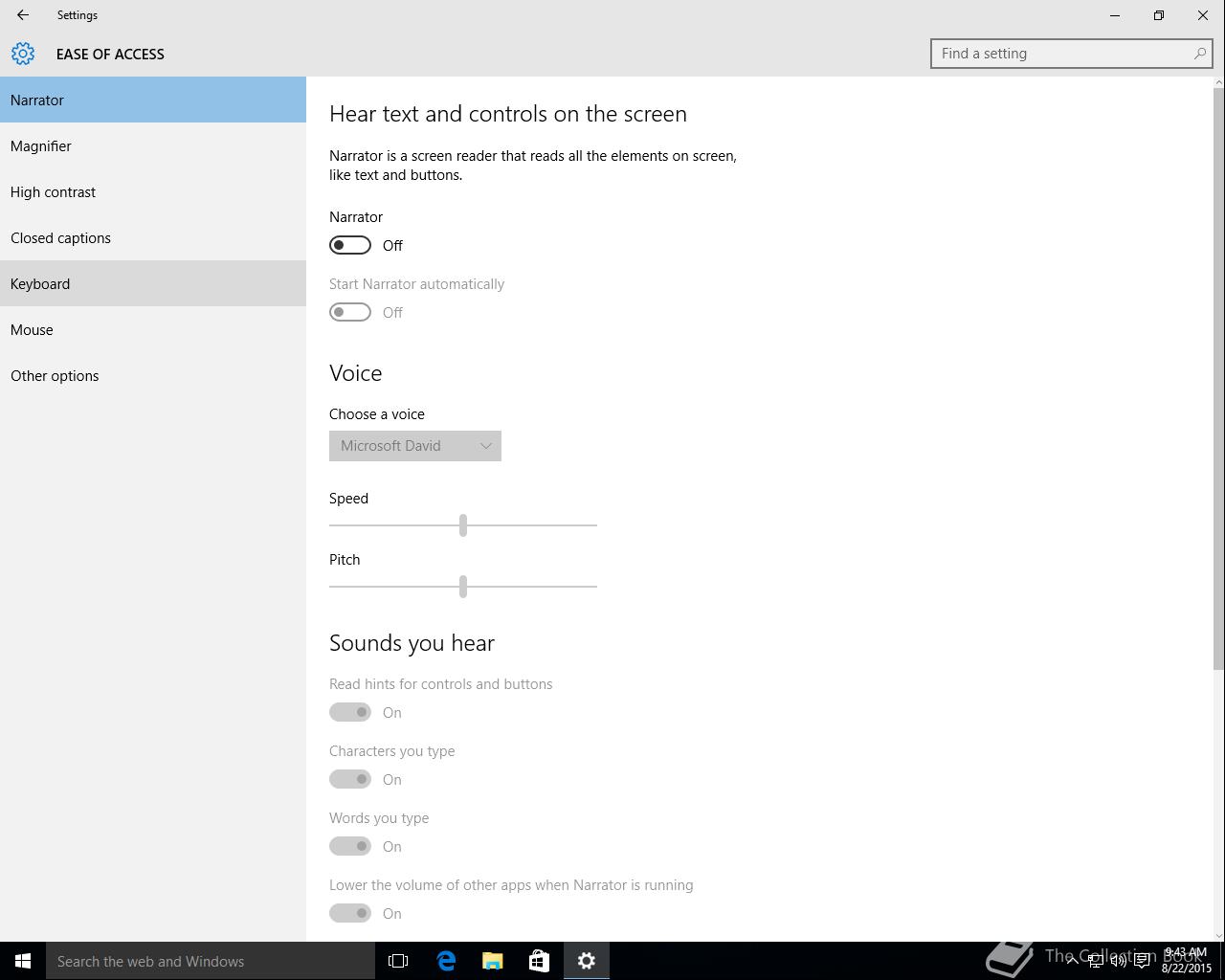Click the 'Voice' section heading
1225x980 pixels.
pos(356,373)
